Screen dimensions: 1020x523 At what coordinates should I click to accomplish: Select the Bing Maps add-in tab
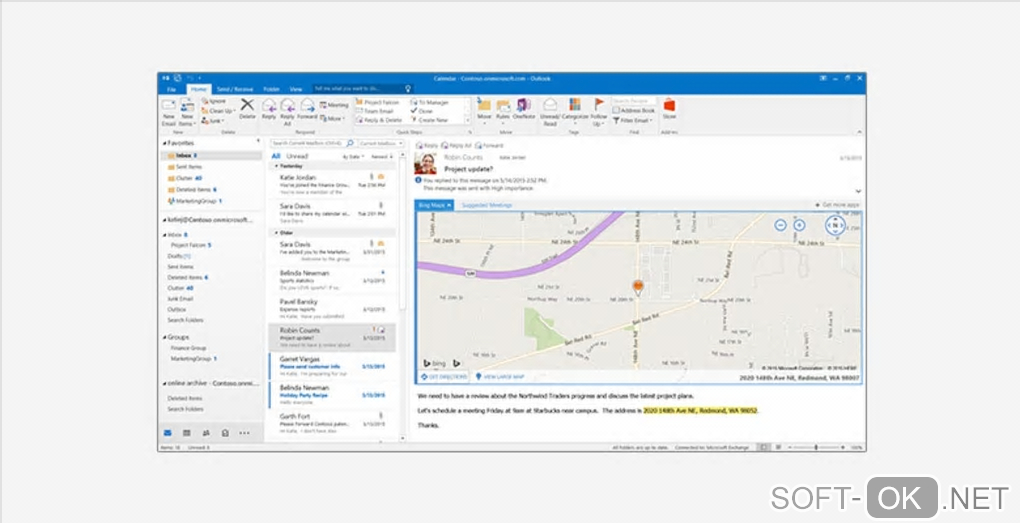pos(434,205)
